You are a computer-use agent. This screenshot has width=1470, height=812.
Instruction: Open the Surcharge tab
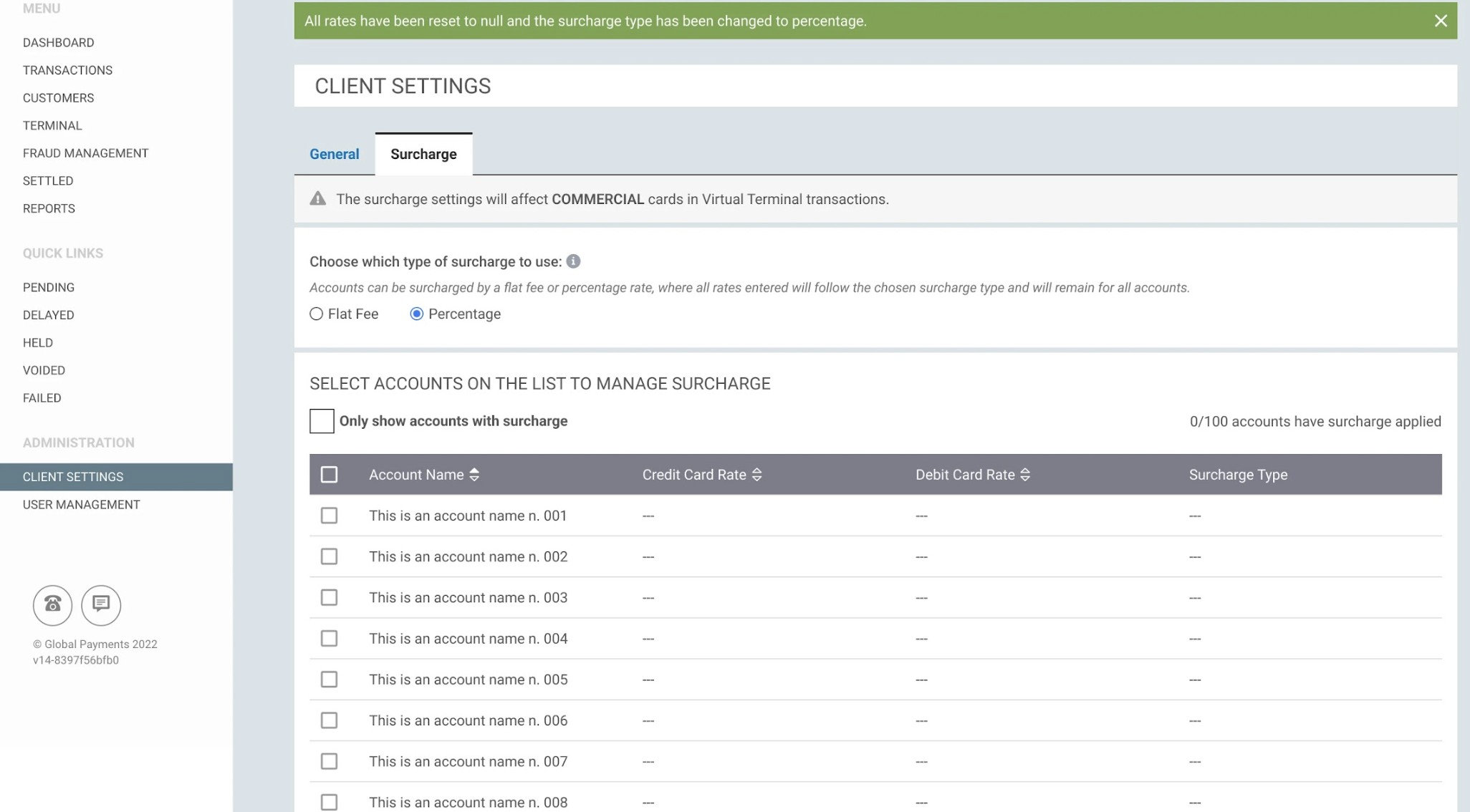(x=423, y=154)
